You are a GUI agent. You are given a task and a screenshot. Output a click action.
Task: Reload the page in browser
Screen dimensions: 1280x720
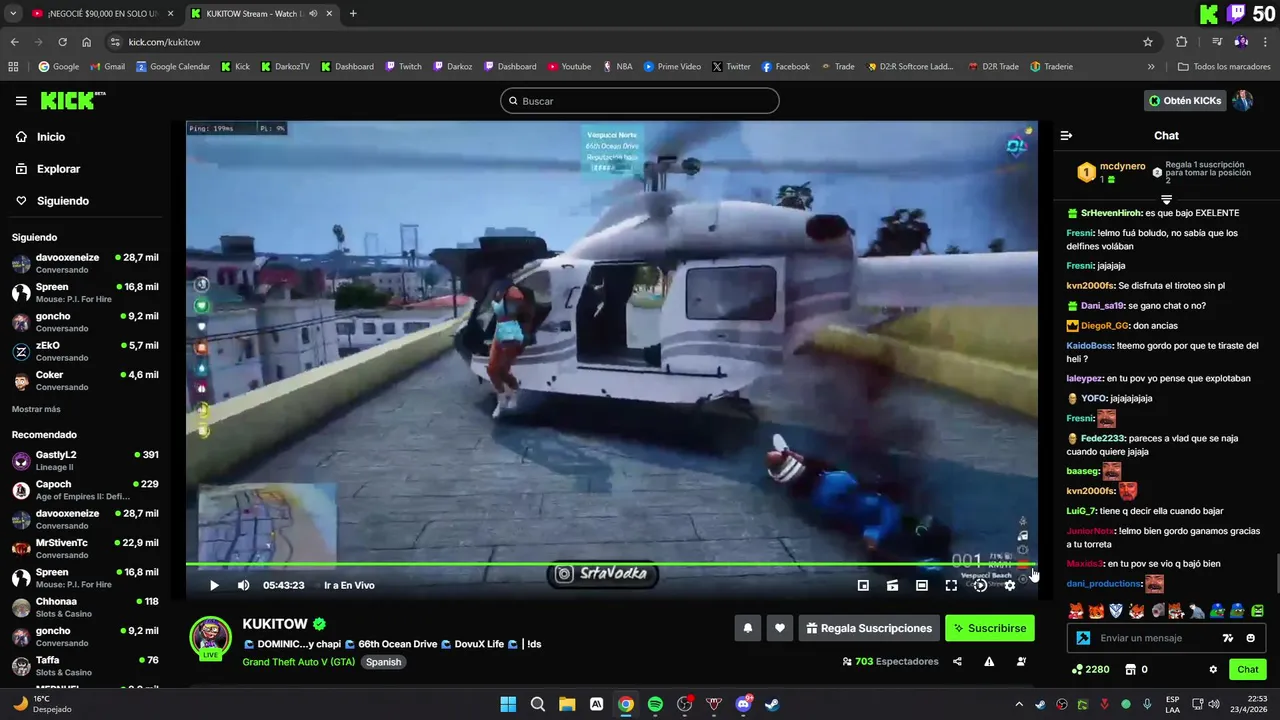63,42
